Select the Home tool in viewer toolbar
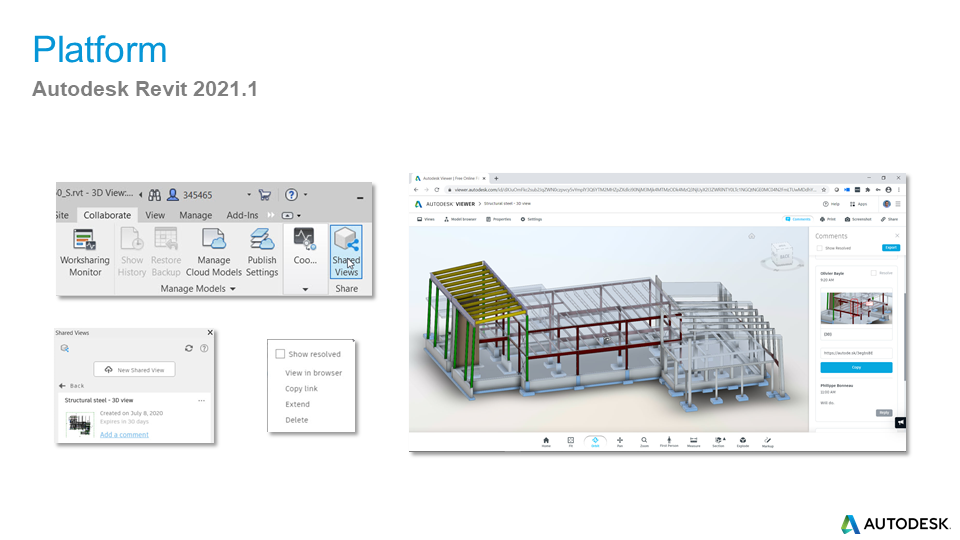Image resolution: width=960 pixels, height=540 pixels. [x=546, y=442]
